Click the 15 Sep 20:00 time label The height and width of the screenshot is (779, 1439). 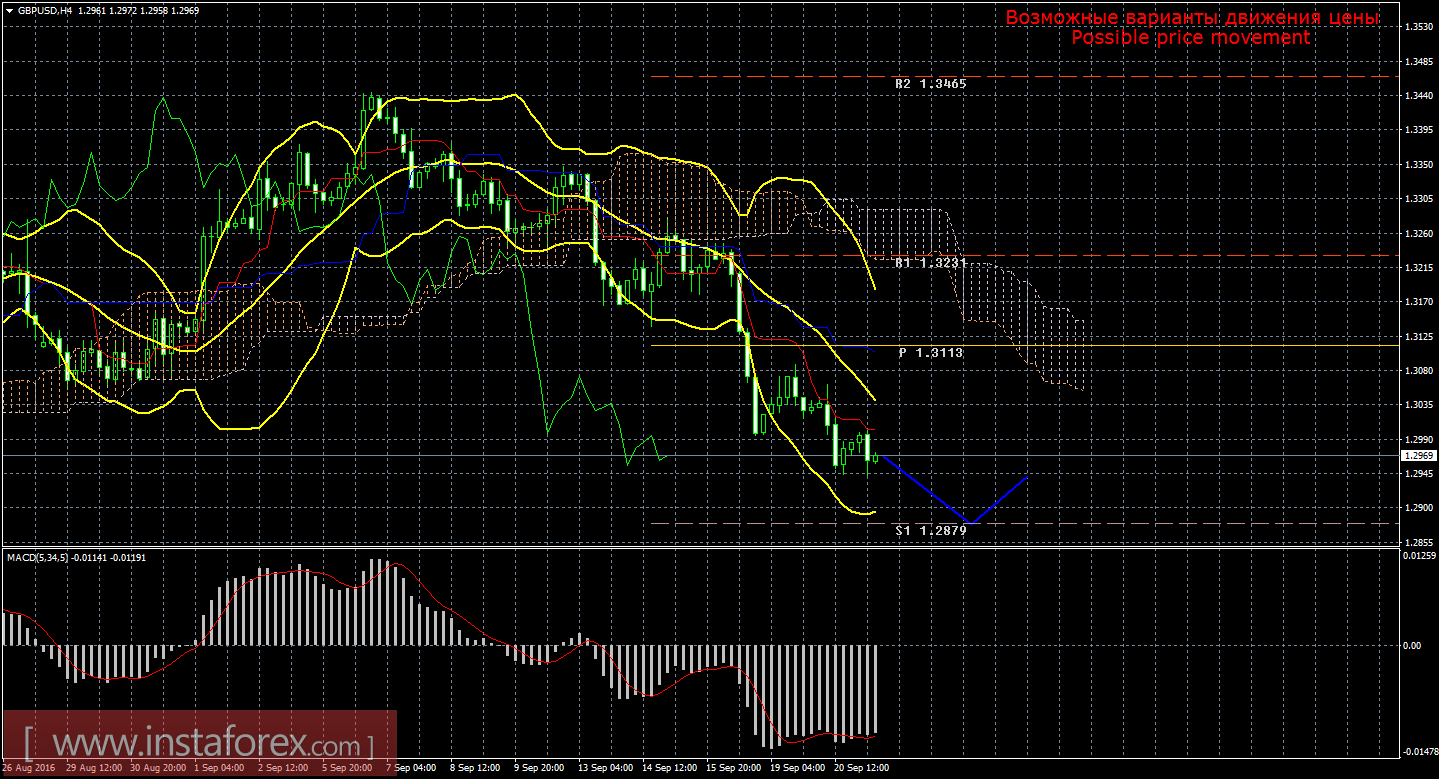[734, 768]
